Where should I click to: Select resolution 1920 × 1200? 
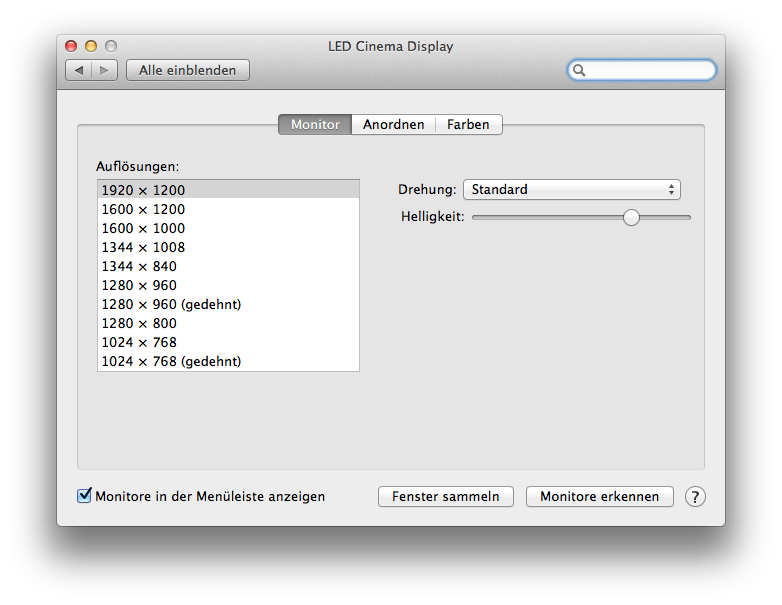228,190
